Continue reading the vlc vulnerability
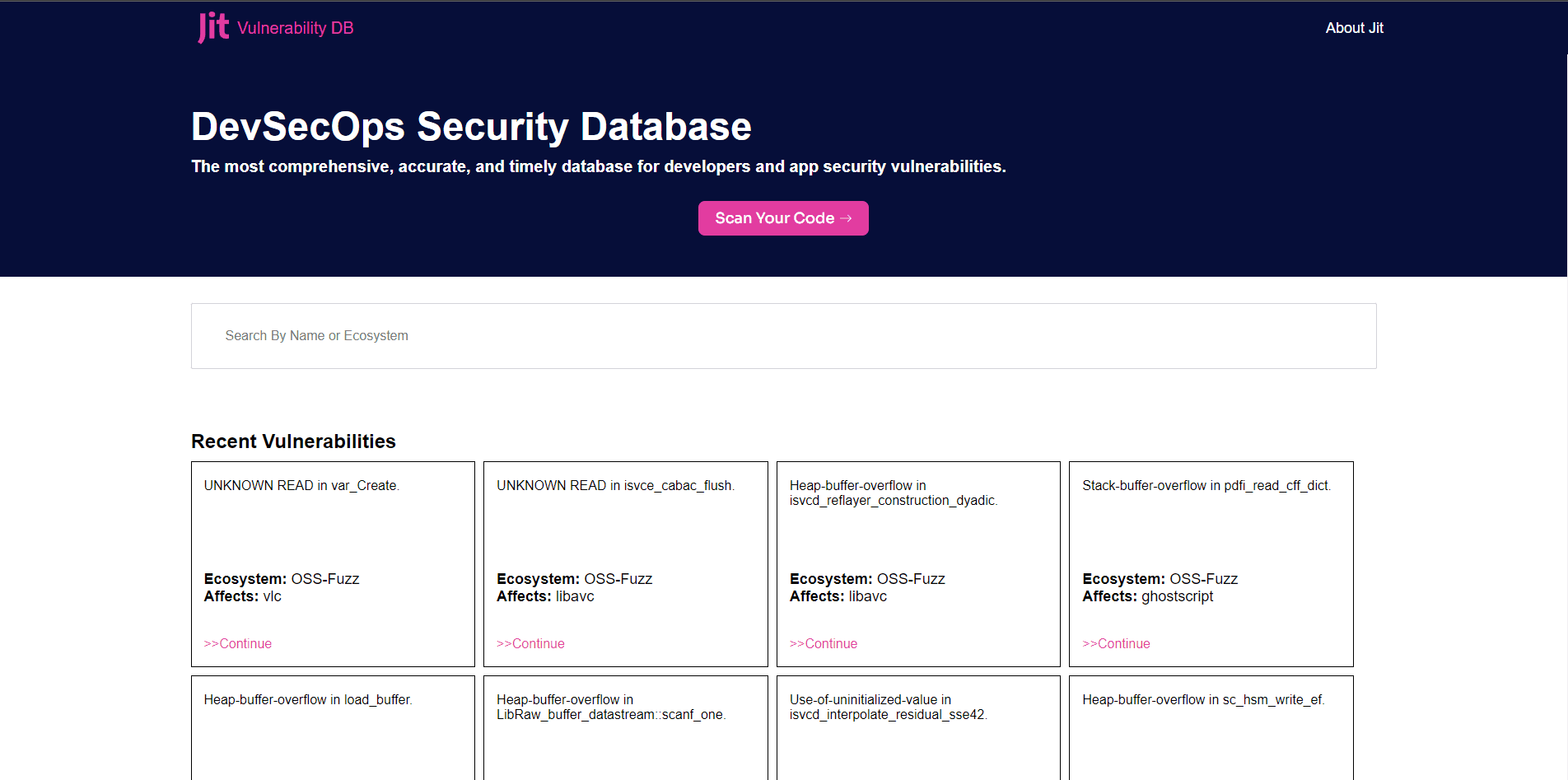 [x=238, y=643]
